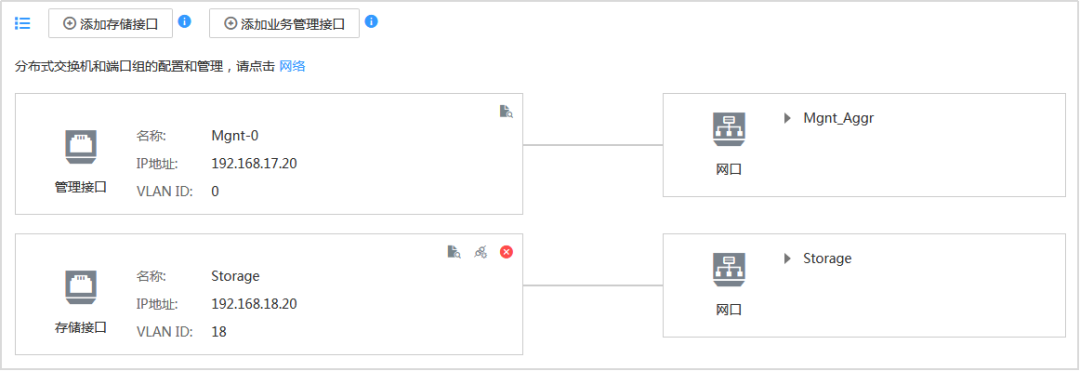Click info icon beside add storage interface
Image resolution: width=1080 pixels, height=371 pixels.
184,21
